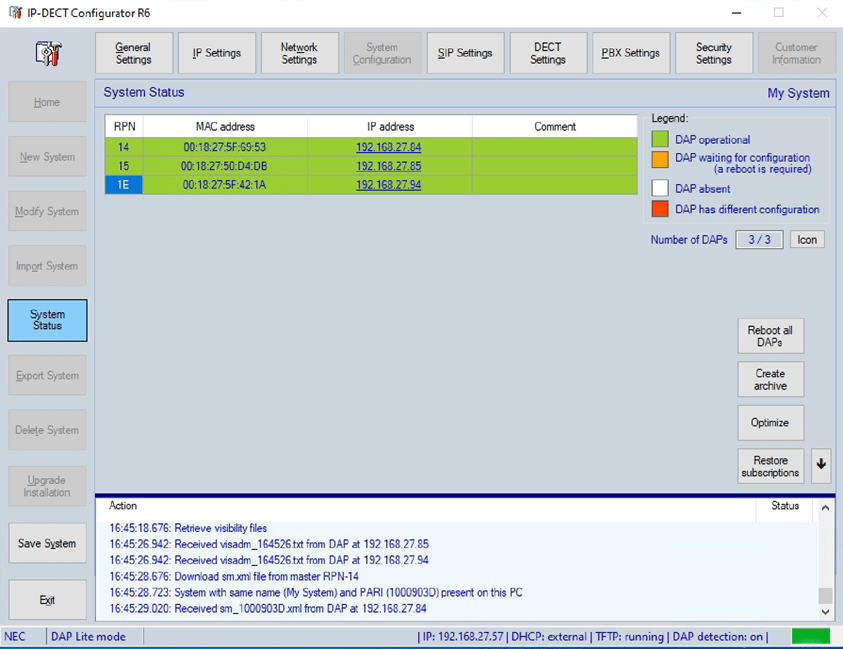Click the log scrollbar down arrow
The width and height of the screenshot is (843, 649).
click(825, 611)
